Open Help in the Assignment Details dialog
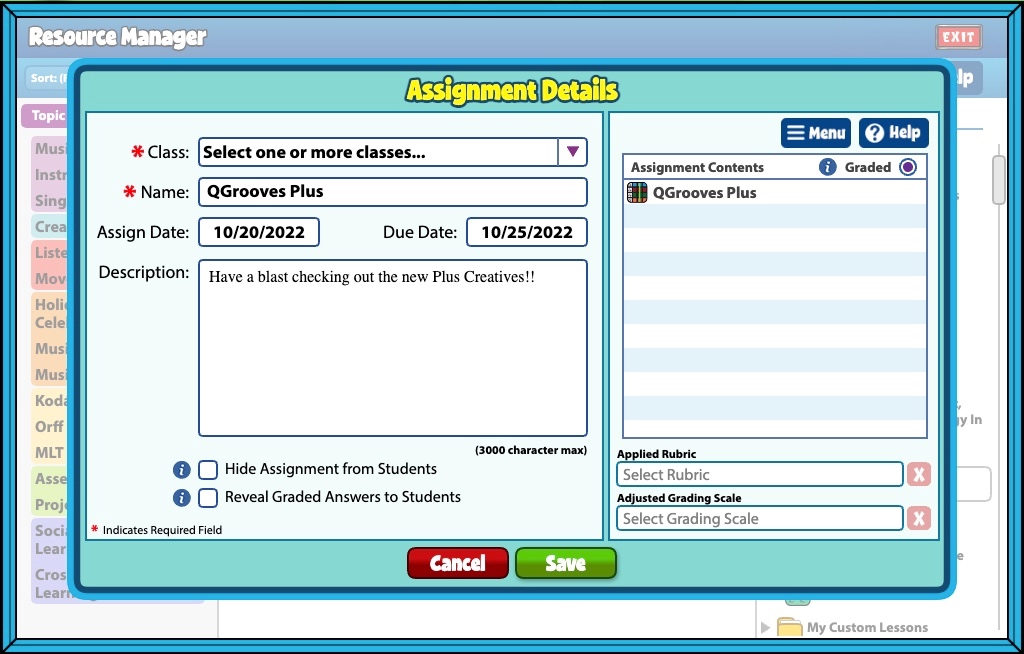The image size is (1024, 654). coord(893,133)
